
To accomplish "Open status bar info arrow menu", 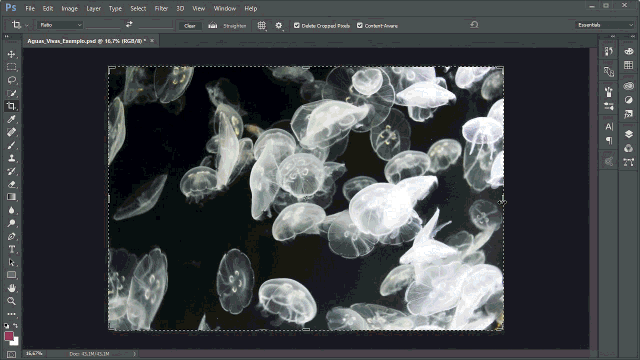I will tap(134, 354).
